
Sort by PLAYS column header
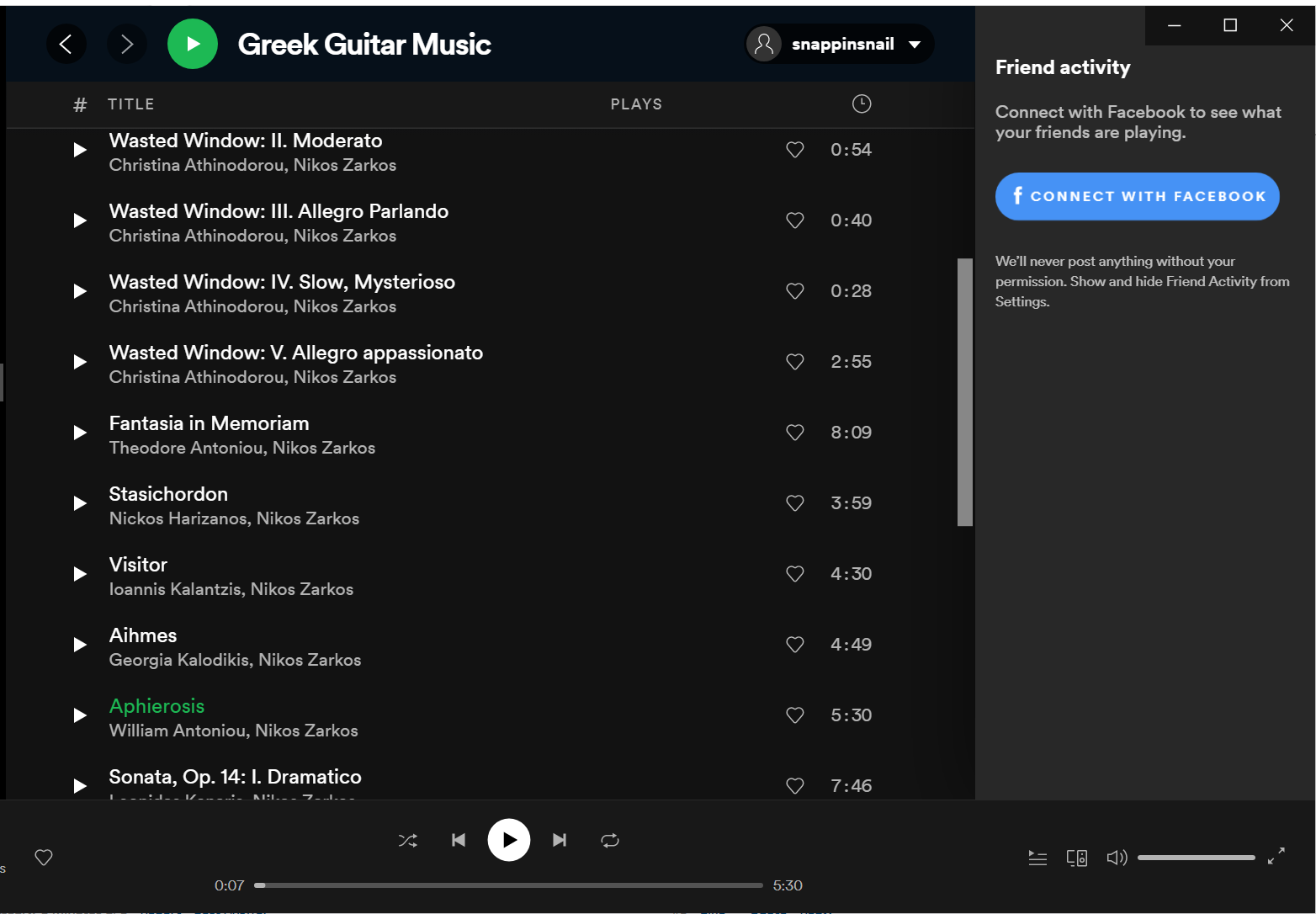pyautogui.click(x=637, y=104)
